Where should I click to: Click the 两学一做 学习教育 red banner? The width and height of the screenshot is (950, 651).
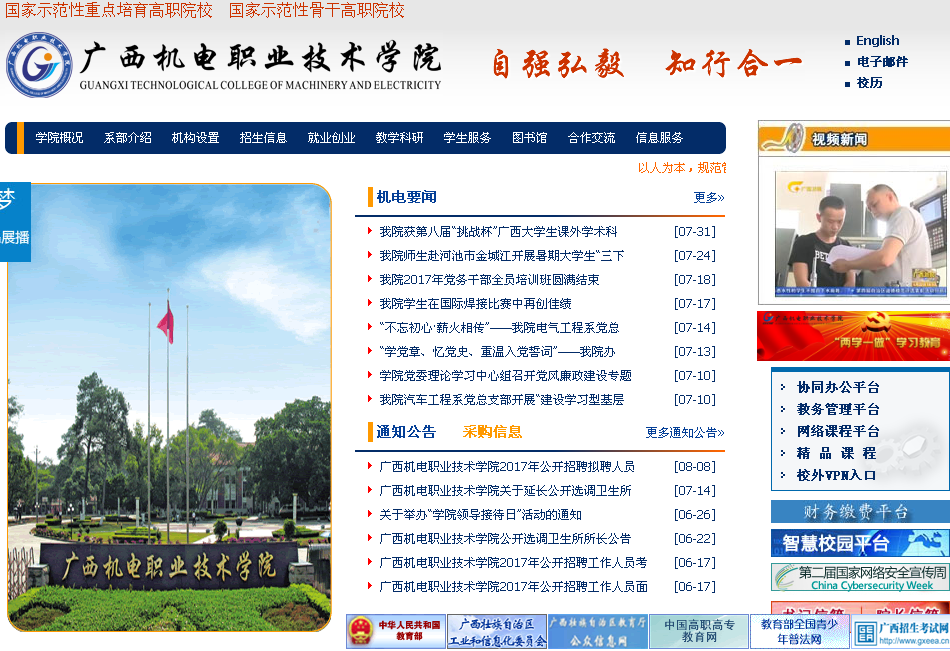coord(852,336)
